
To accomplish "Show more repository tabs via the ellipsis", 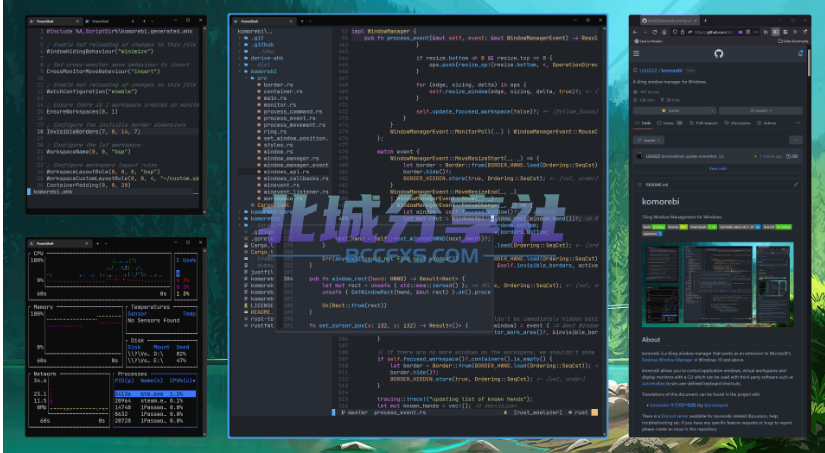I will coord(798,123).
